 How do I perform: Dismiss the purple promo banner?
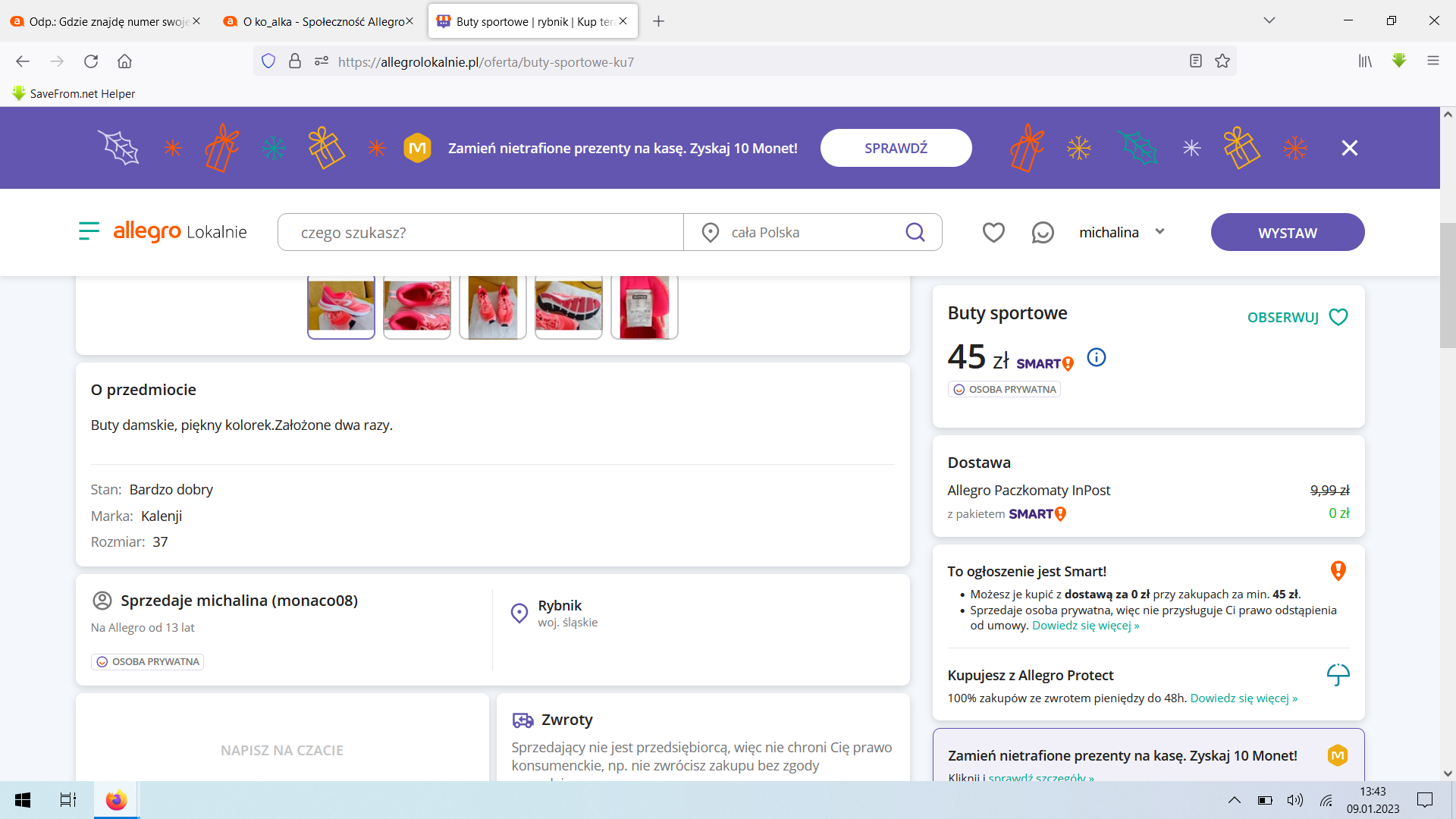[x=1349, y=148]
